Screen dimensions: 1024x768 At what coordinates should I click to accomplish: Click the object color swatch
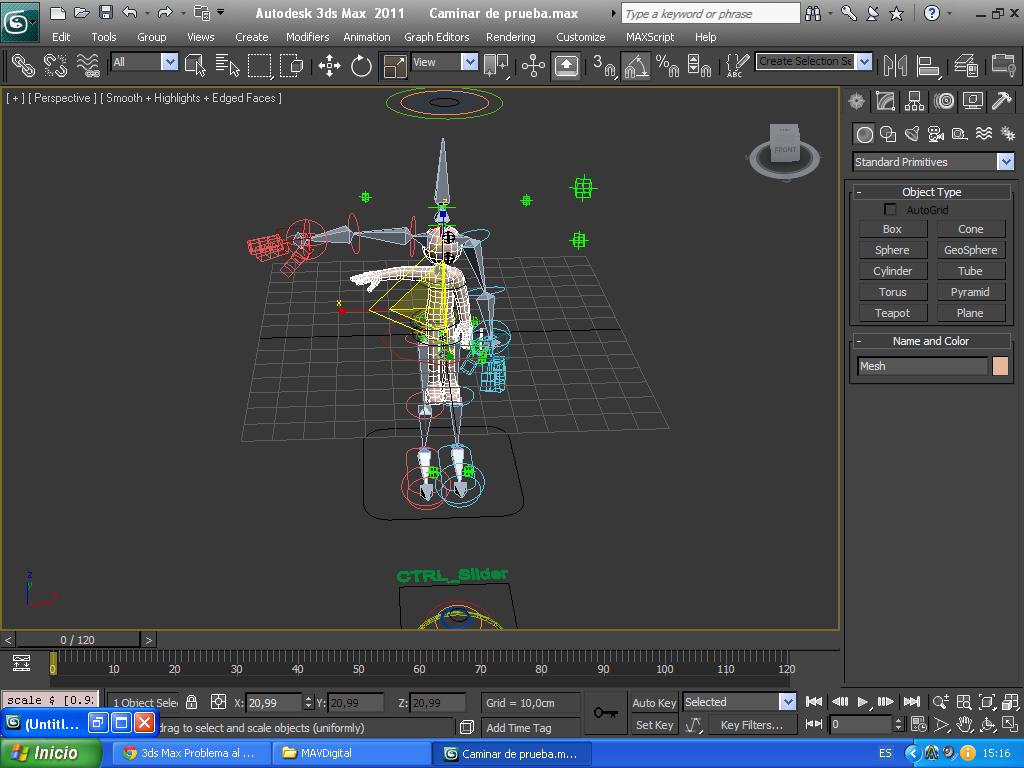pos(1000,366)
